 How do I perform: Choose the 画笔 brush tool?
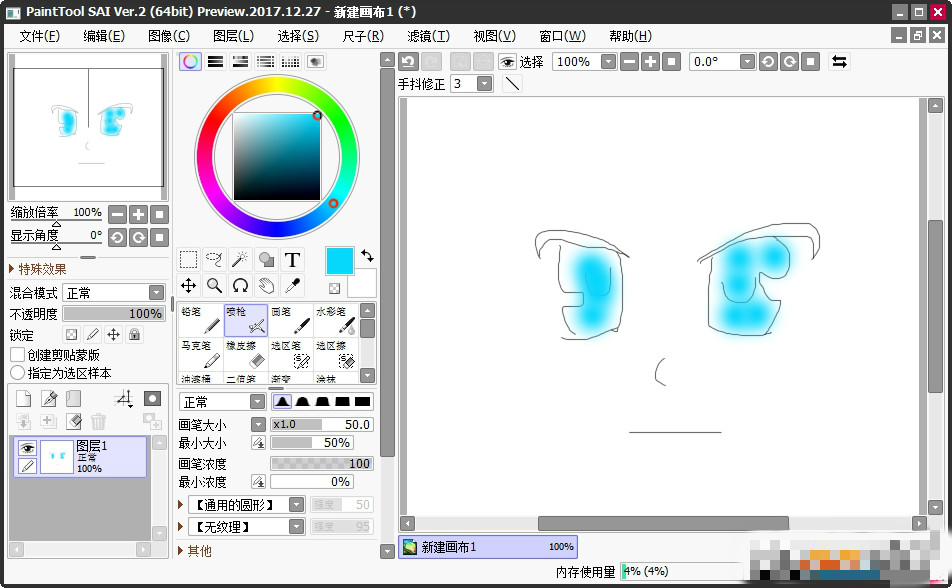click(291, 320)
